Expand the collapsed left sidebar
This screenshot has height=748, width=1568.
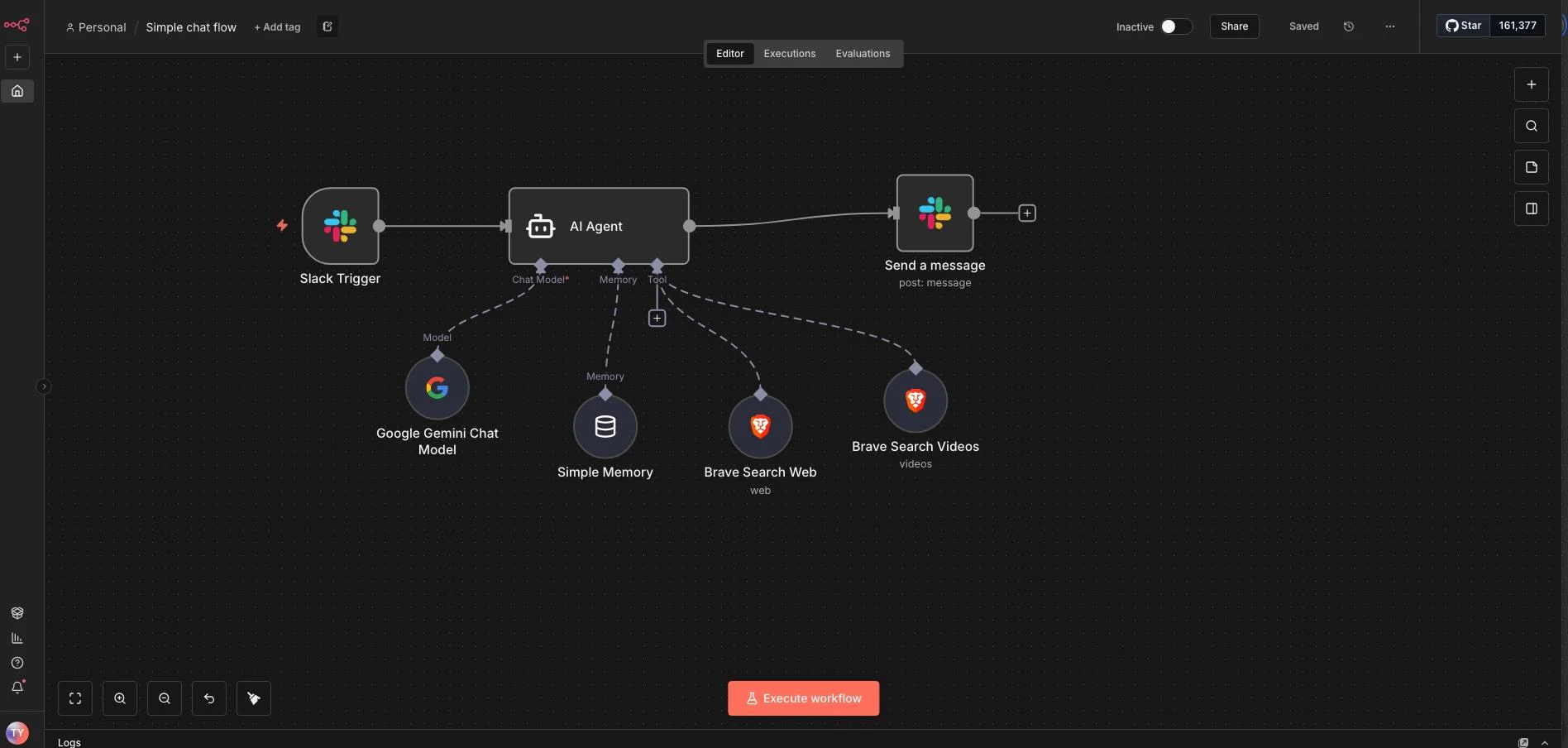point(44,386)
